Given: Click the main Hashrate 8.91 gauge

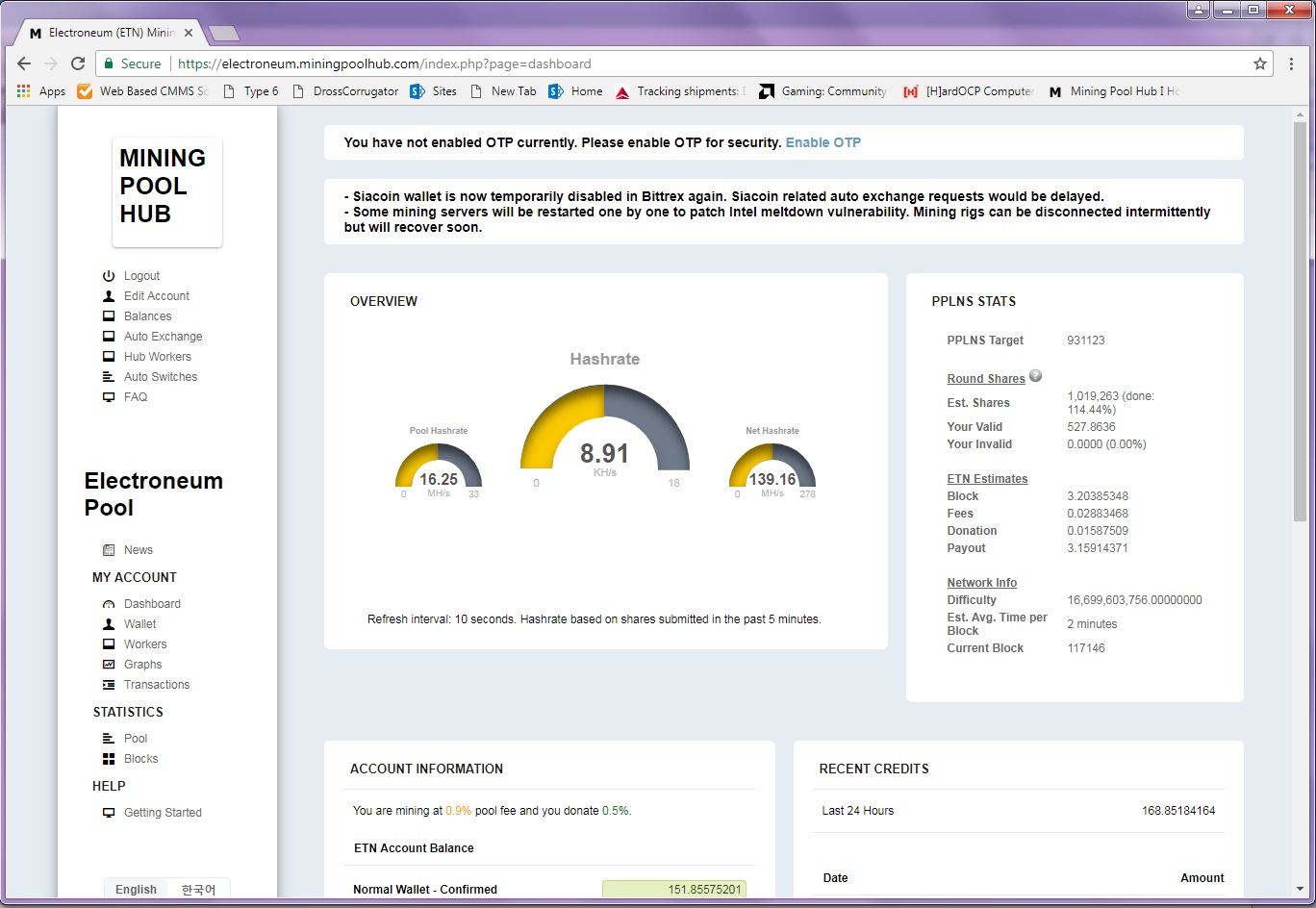Looking at the screenshot, I should coord(605,428).
